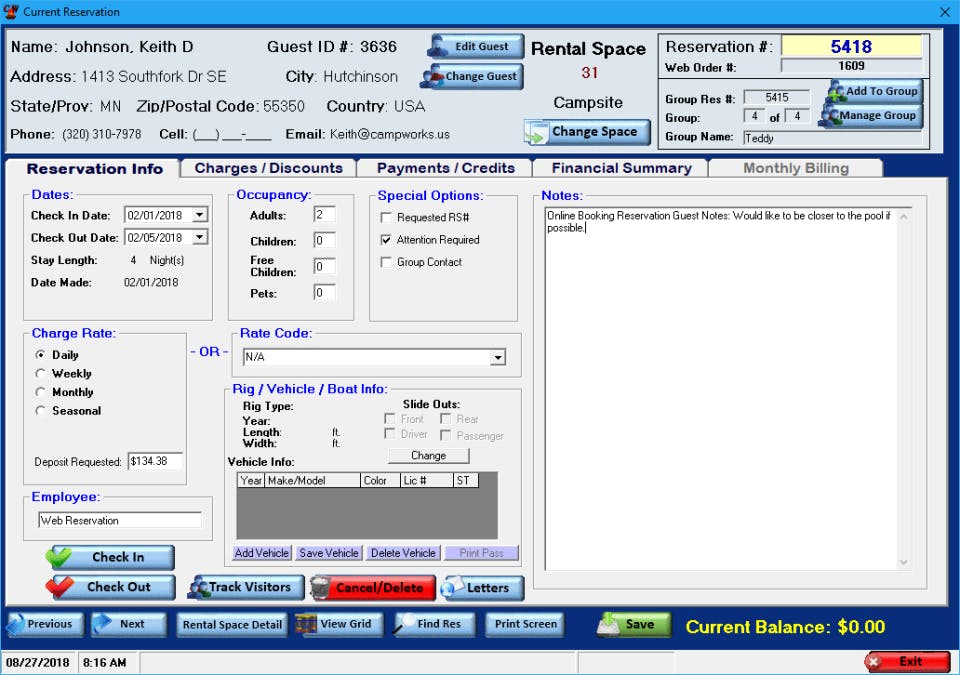Click the Change Guest people icon
This screenshot has height=675, width=960.
click(x=432, y=77)
